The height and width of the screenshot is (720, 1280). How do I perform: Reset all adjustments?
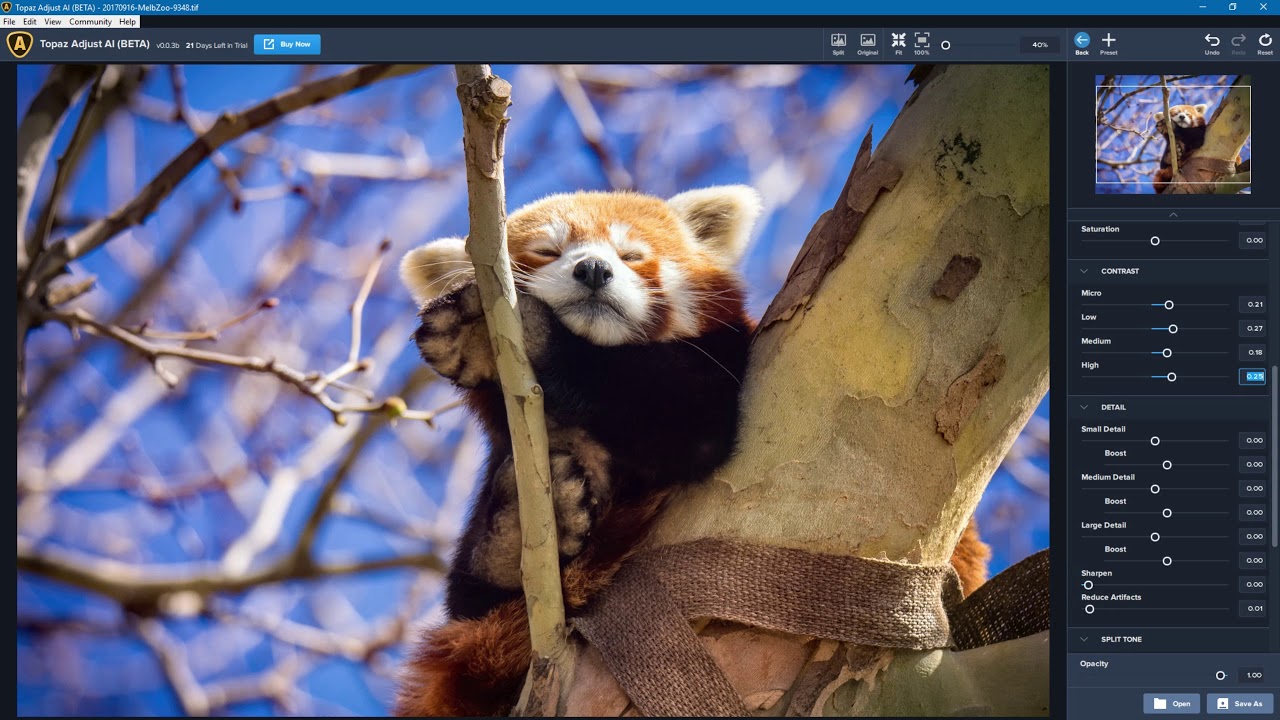pyautogui.click(x=1265, y=43)
